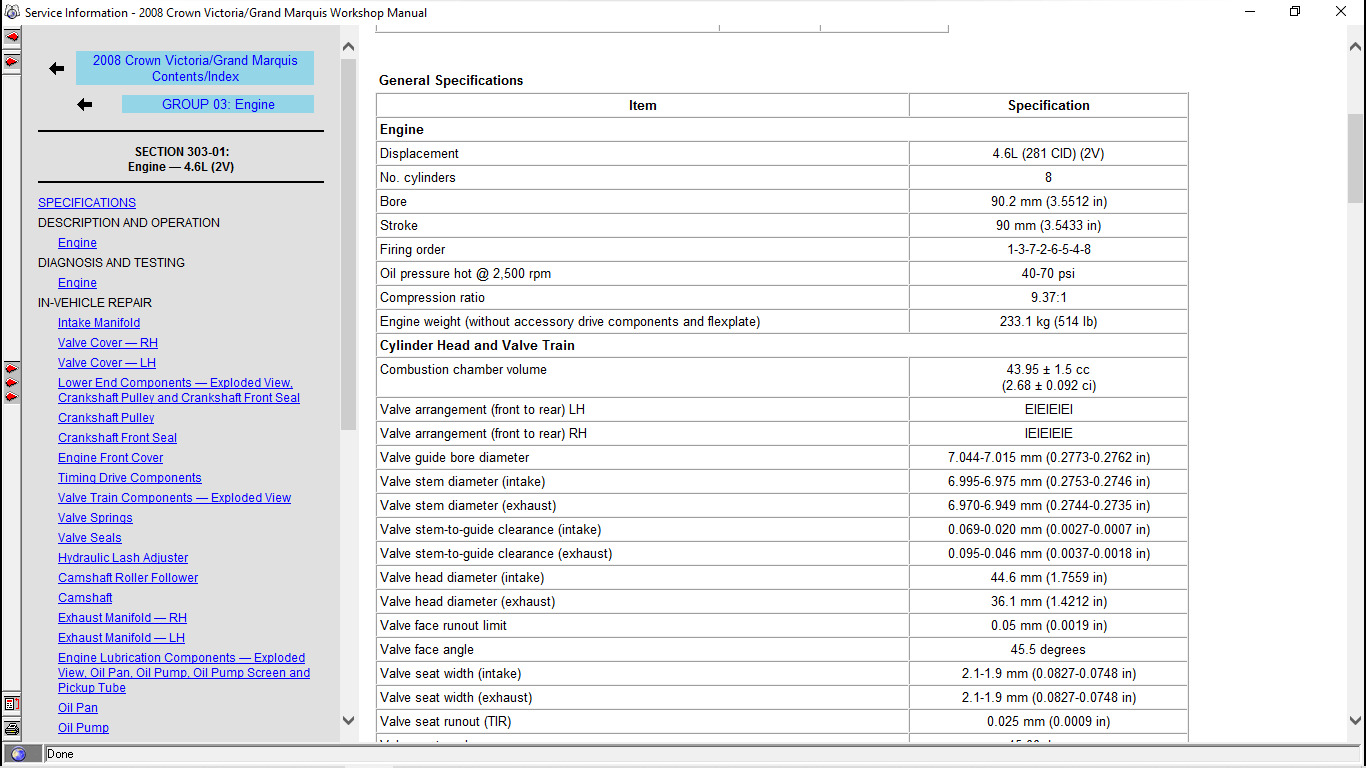Click the Displacement row label

click(x=419, y=154)
